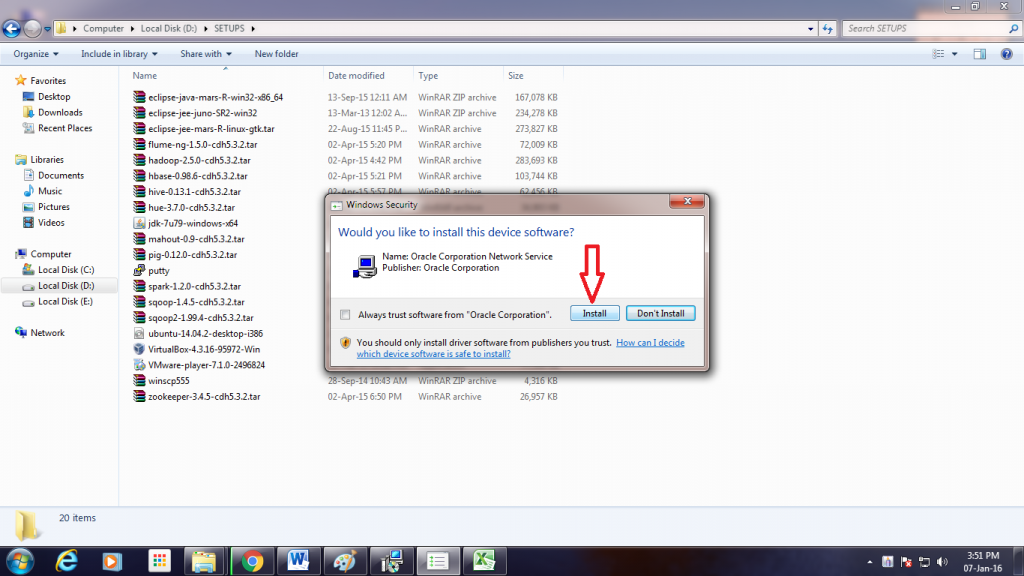The width and height of the screenshot is (1024, 576).
Task: Click the Local Disk (D:) breadcrumb
Action: coord(168,29)
